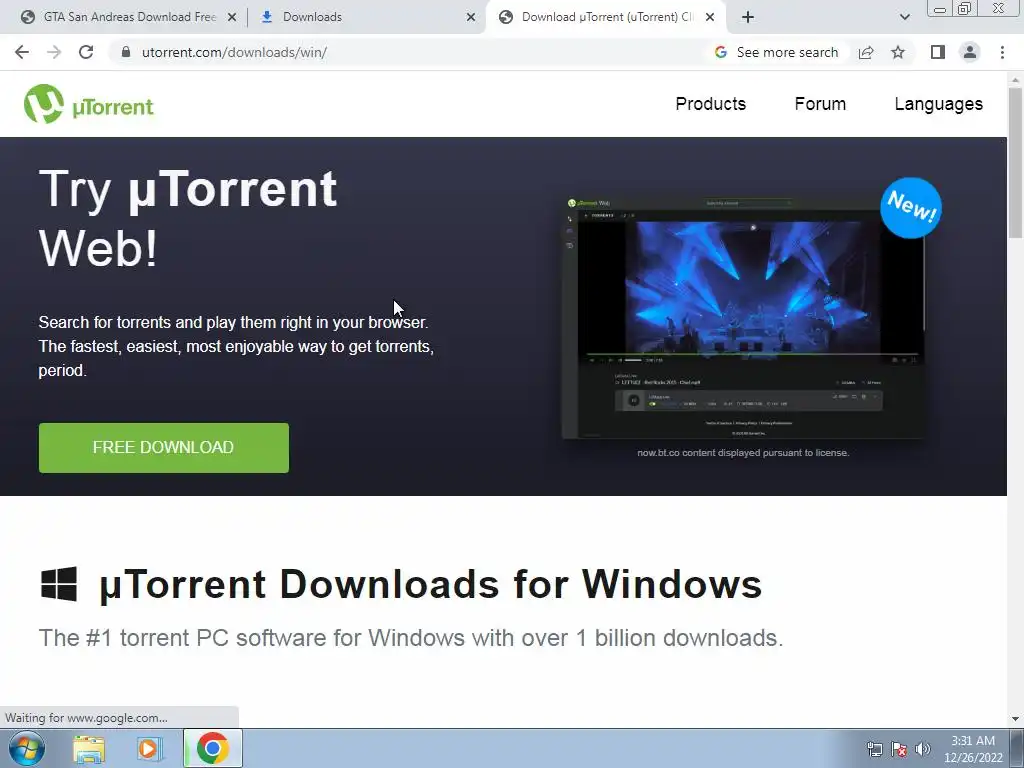Click the padlock site info icon

pyautogui.click(x=126, y=52)
